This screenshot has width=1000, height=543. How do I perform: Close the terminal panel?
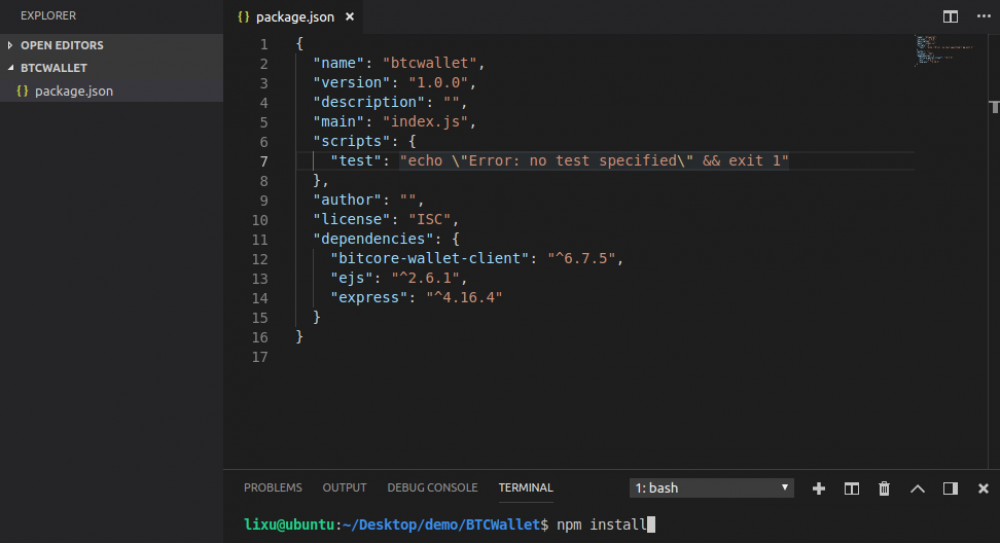[x=983, y=489]
